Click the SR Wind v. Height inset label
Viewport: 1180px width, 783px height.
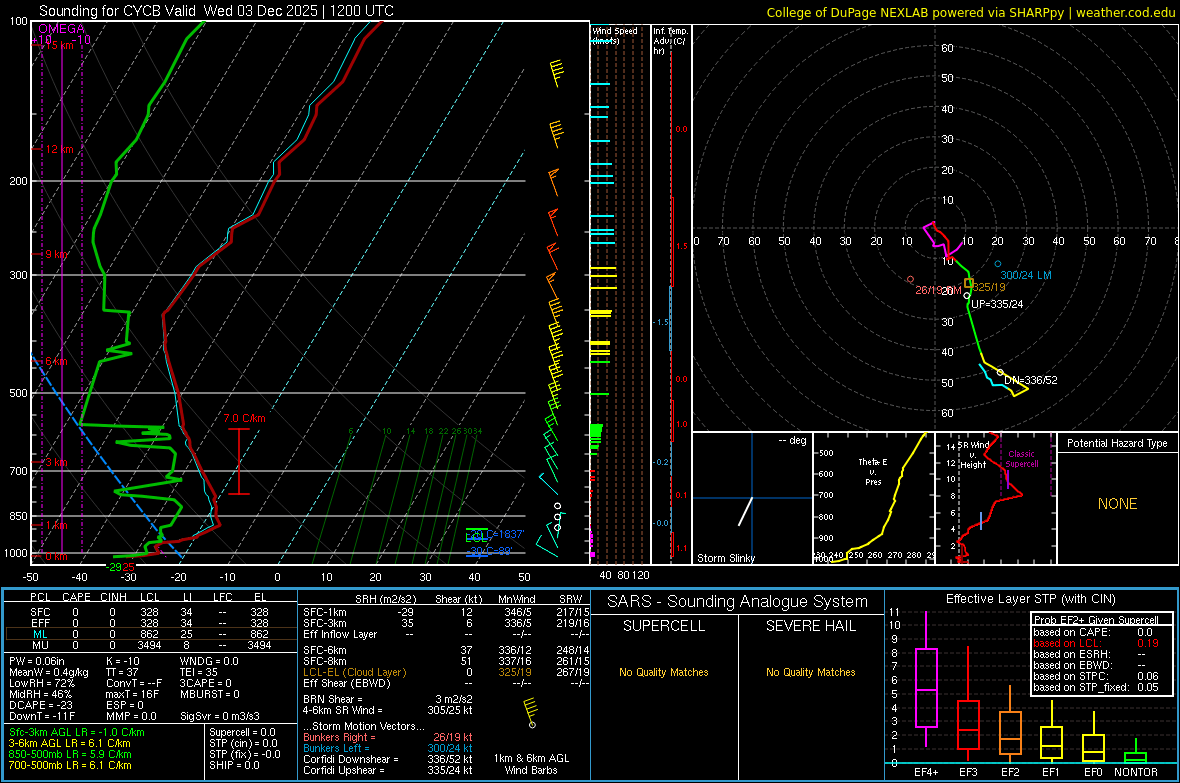pyautogui.click(x=973, y=455)
